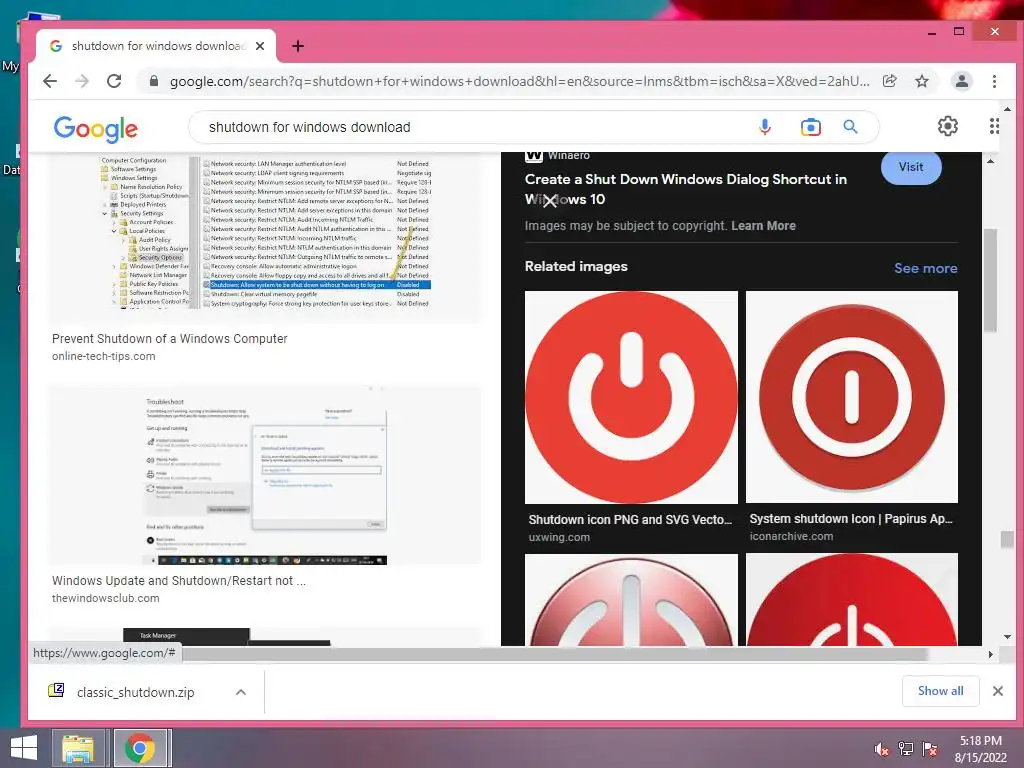Visit the Winaero page

point(911,168)
